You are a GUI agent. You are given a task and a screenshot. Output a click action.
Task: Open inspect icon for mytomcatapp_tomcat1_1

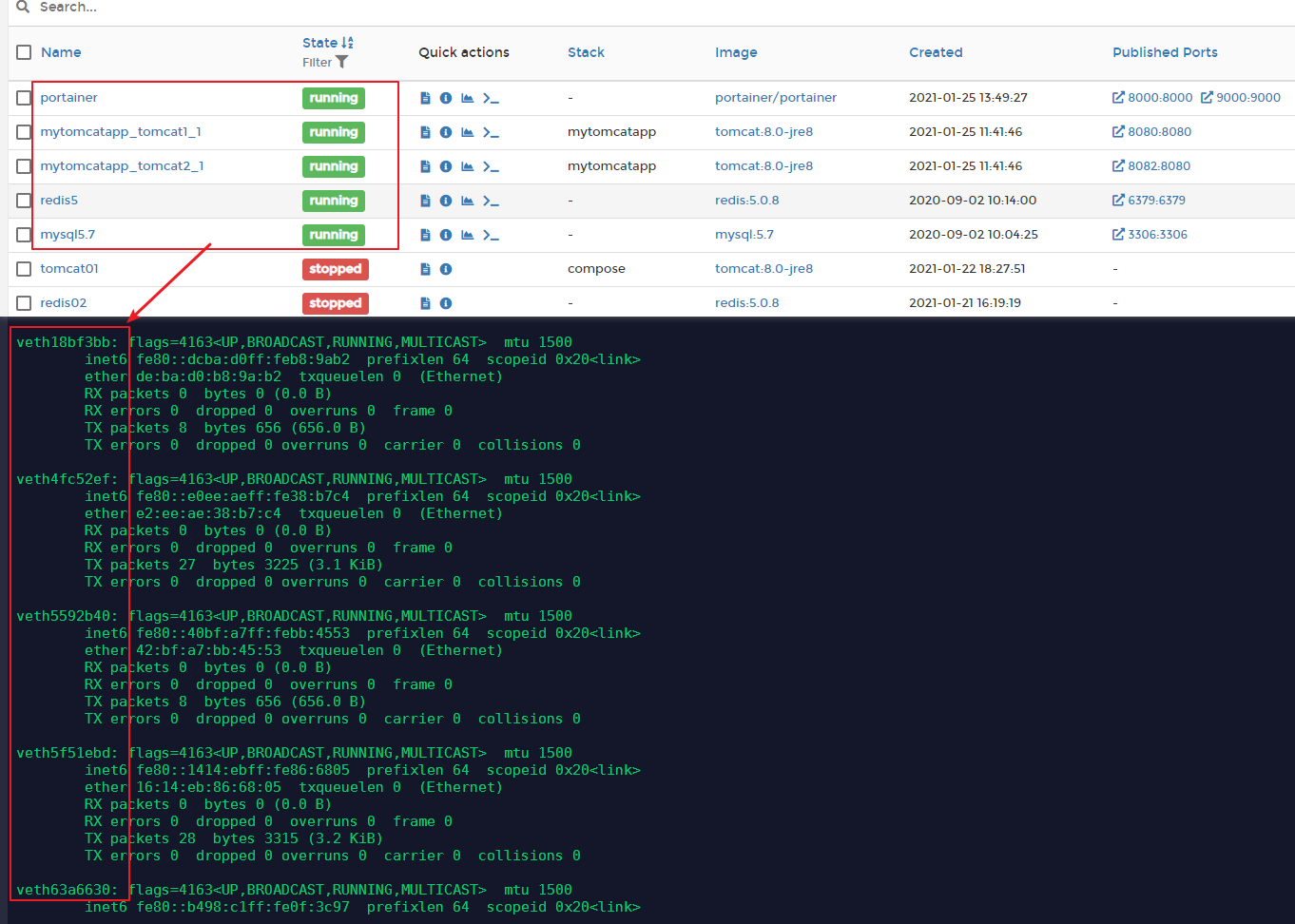pyautogui.click(x=446, y=132)
